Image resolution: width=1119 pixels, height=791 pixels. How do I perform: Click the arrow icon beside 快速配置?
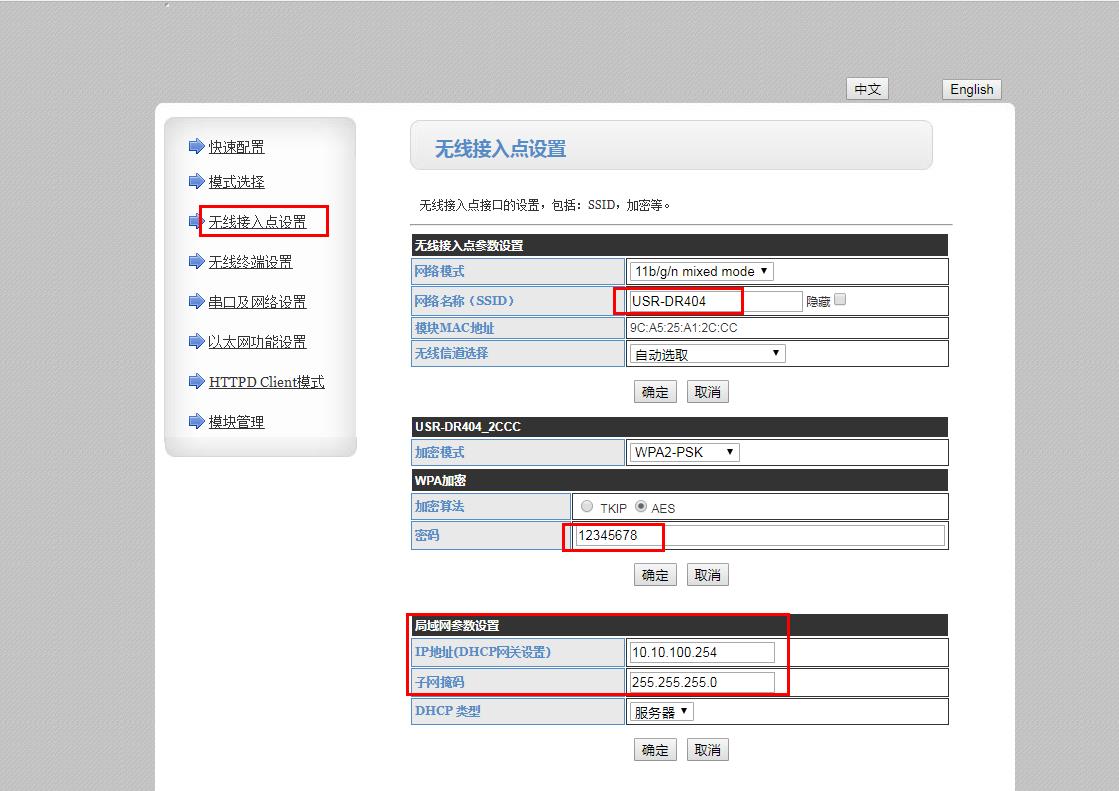tap(196, 147)
